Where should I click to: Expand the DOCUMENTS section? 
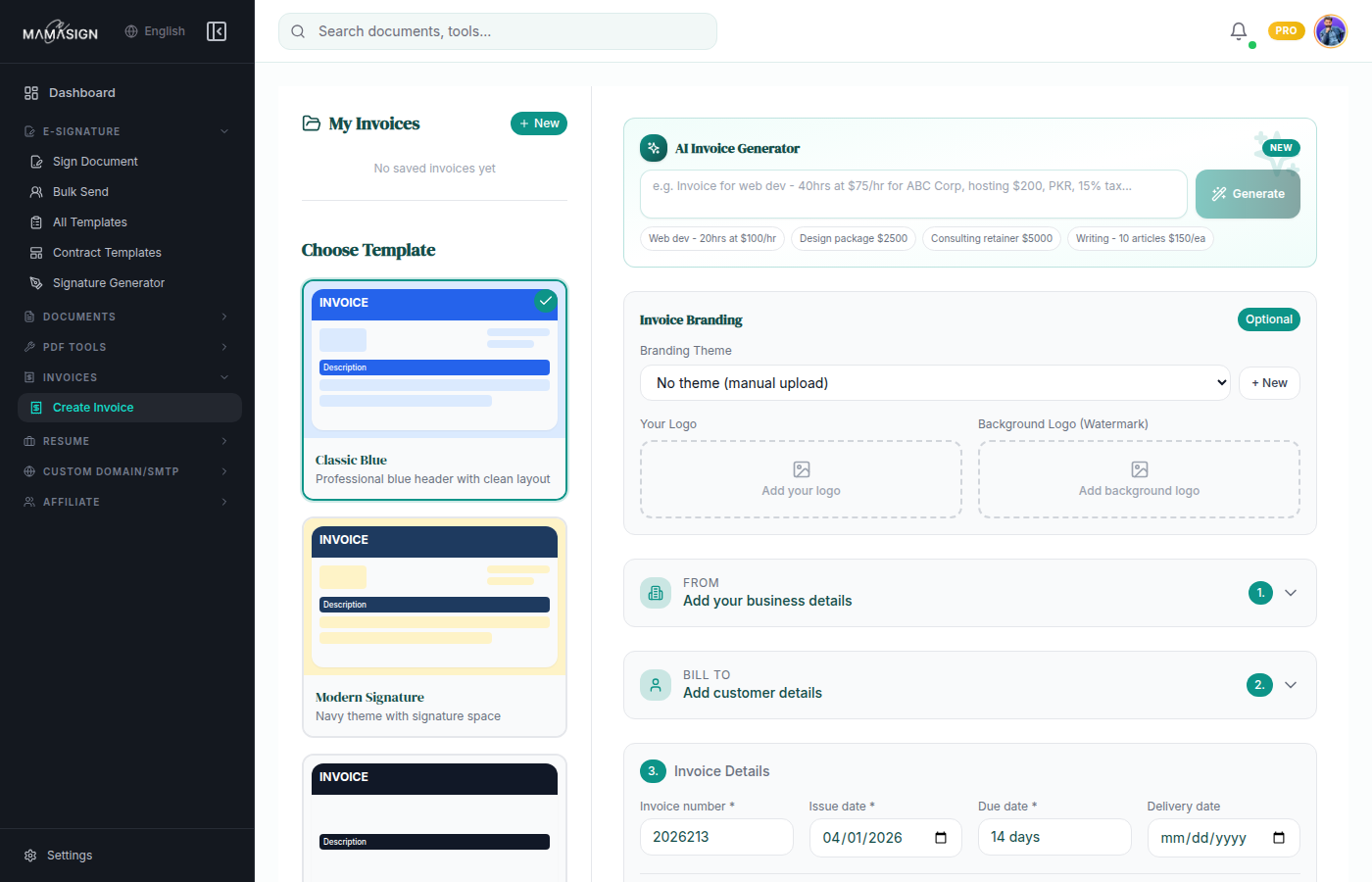(x=224, y=317)
